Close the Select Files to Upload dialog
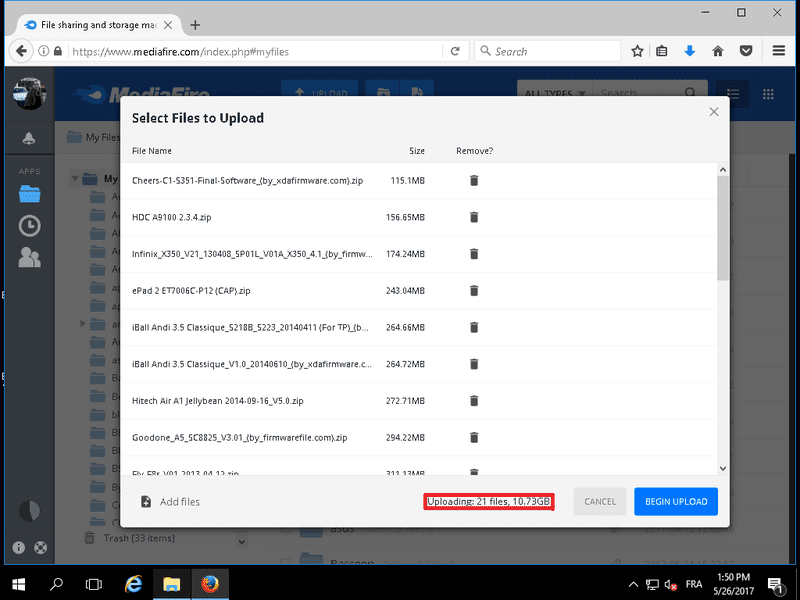This screenshot has width=800, height=600. [x=713, y=112]
